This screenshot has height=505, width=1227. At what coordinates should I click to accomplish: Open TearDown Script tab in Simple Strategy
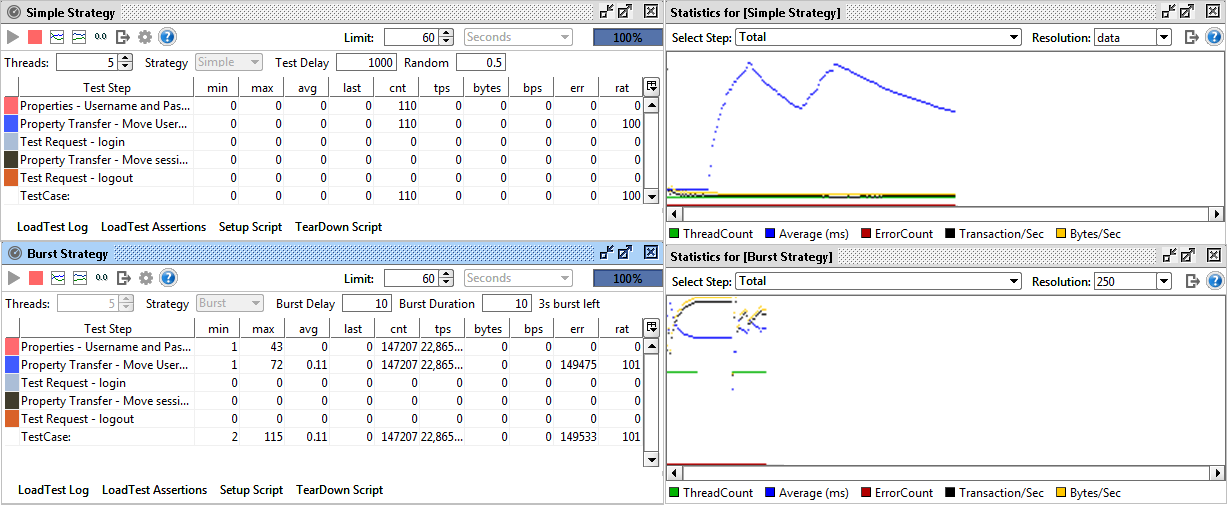click(338, 227)
